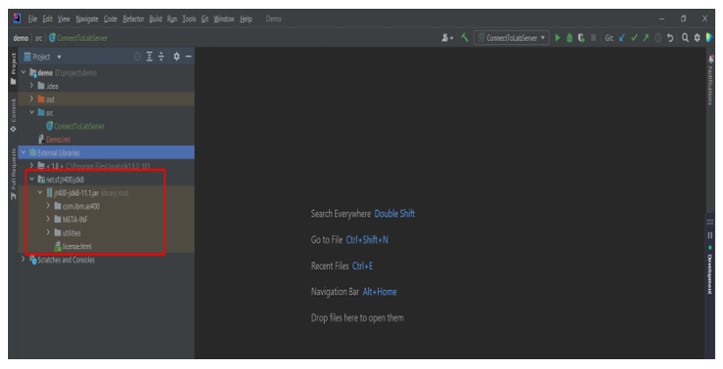Expand the out folder
Viewport: 723px width, 369px height.
tap(32, 99)
